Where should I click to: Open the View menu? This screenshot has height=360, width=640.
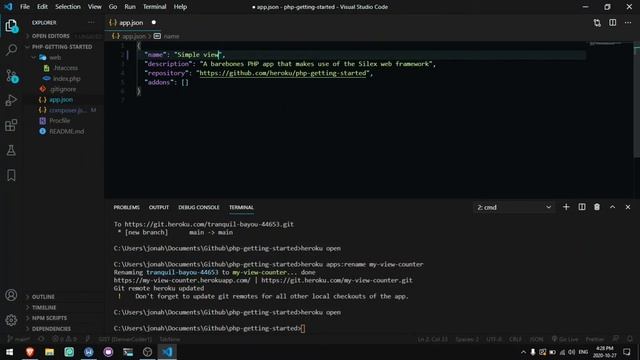coord(94,7)
